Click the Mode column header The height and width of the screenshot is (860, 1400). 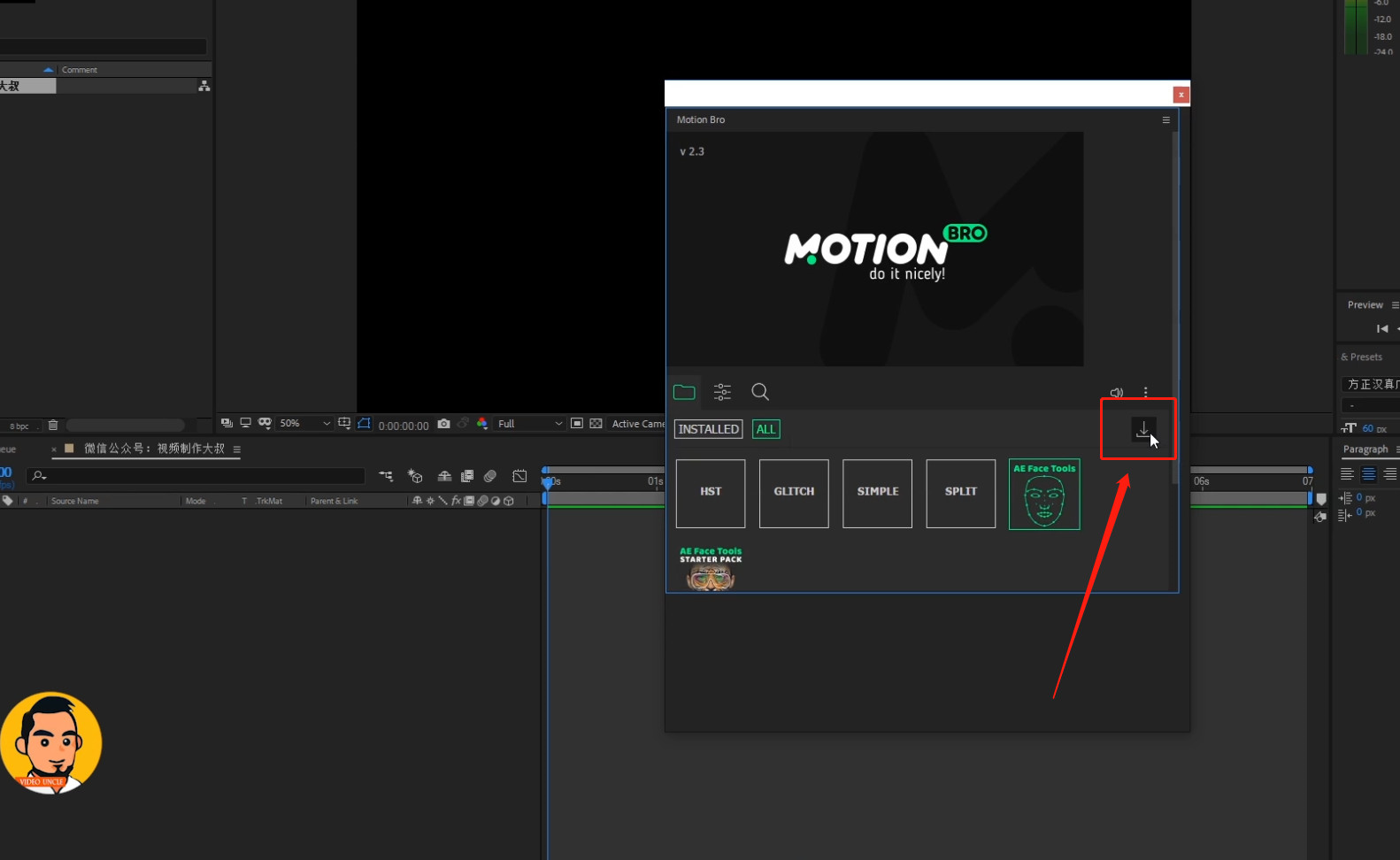coord(196,501)
